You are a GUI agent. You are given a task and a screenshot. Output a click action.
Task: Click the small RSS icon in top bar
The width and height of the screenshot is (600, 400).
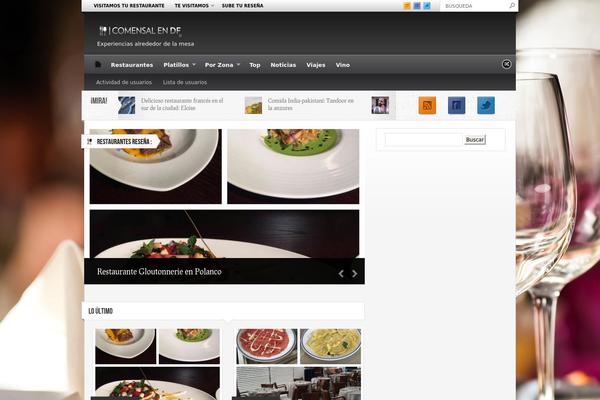[x=407, y=6]
